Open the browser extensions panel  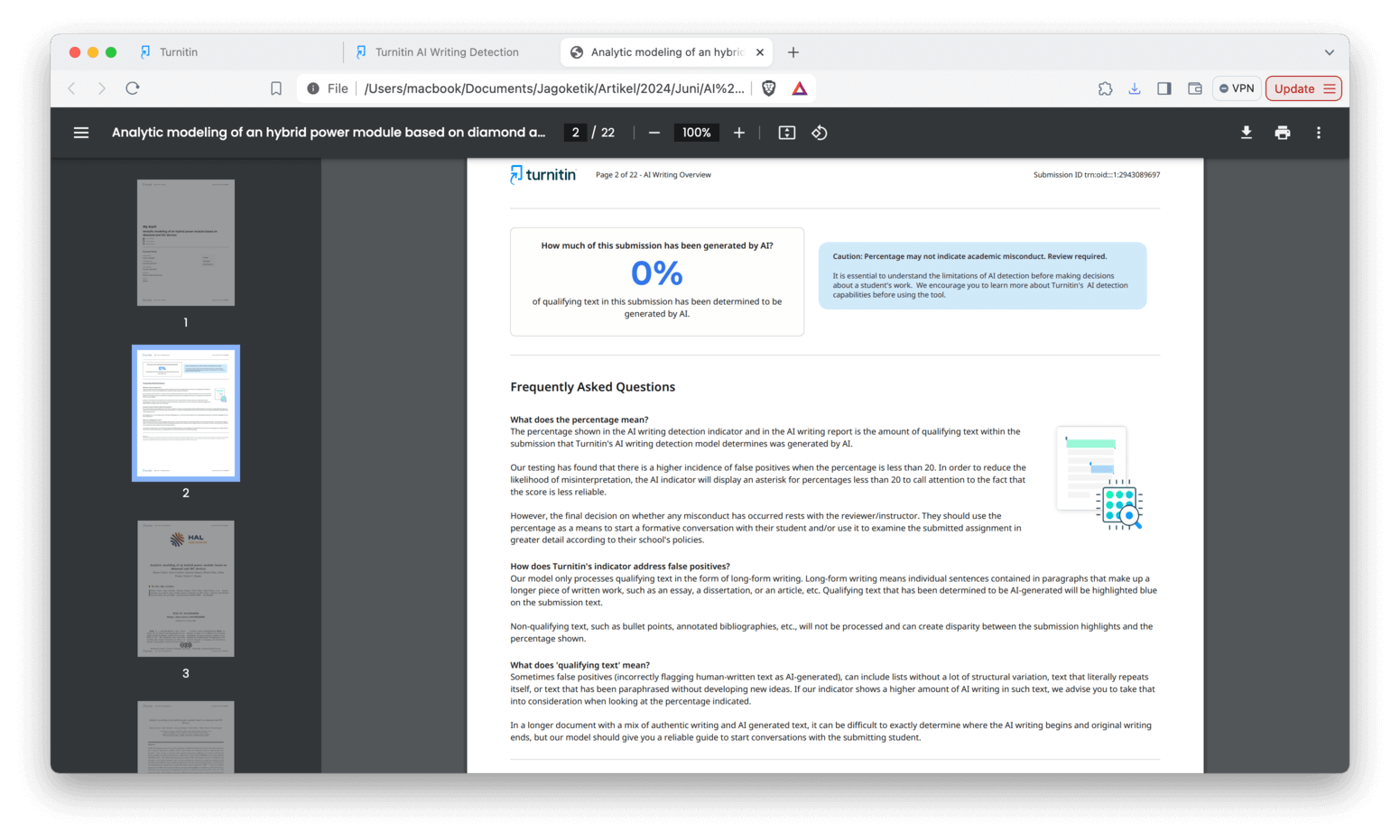(1105, 88)
